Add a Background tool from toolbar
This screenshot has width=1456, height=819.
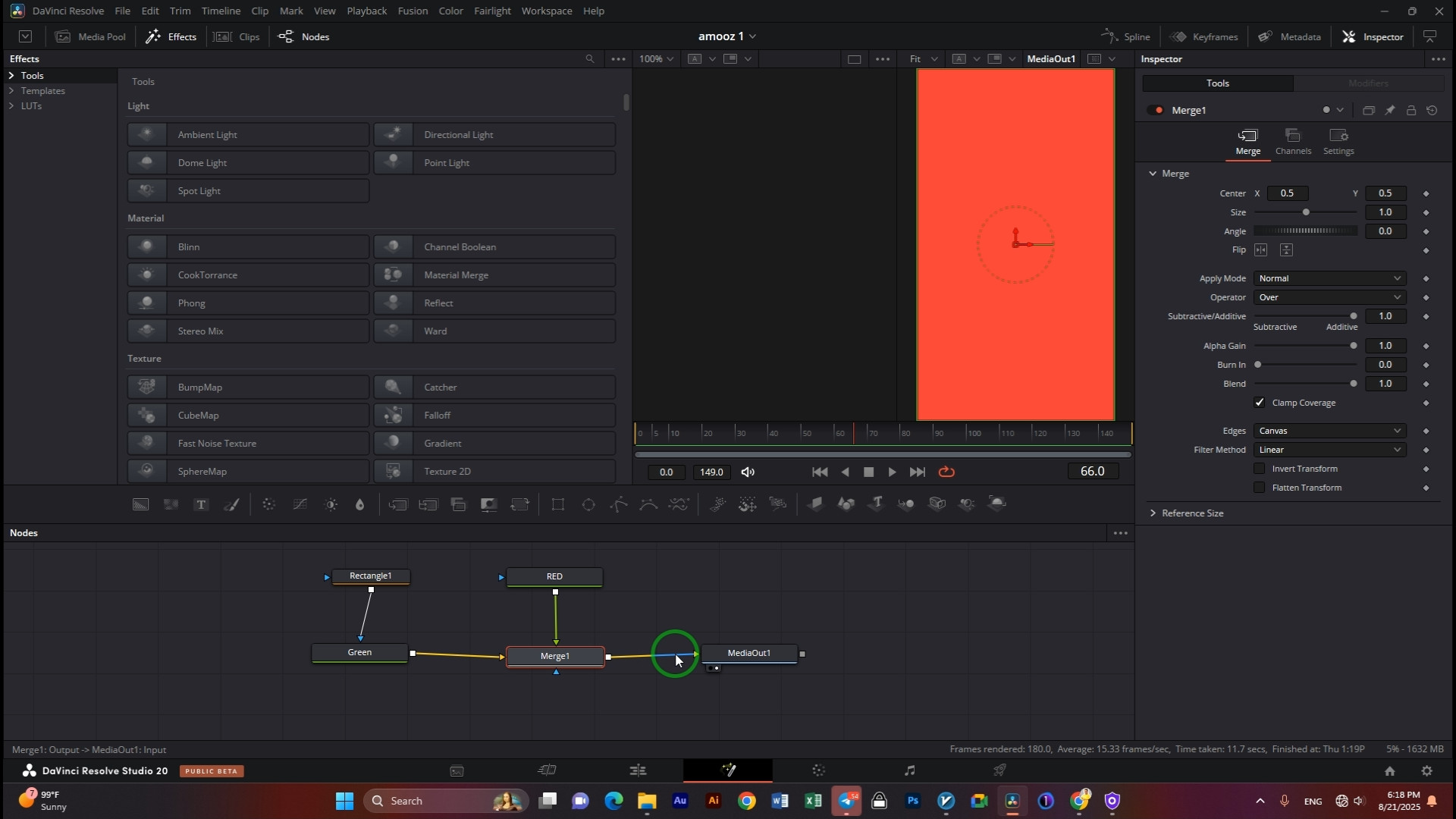tap(141, 504)
